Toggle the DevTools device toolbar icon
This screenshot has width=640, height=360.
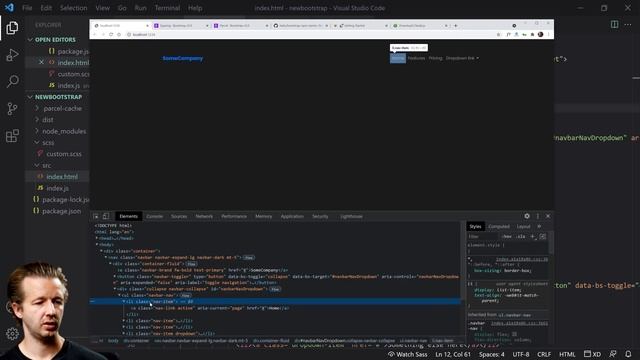[106, 216]
